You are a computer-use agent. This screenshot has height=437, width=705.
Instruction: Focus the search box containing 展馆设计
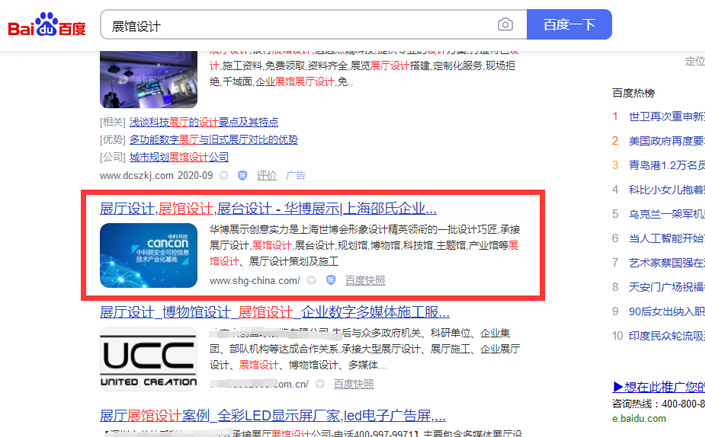299,25
